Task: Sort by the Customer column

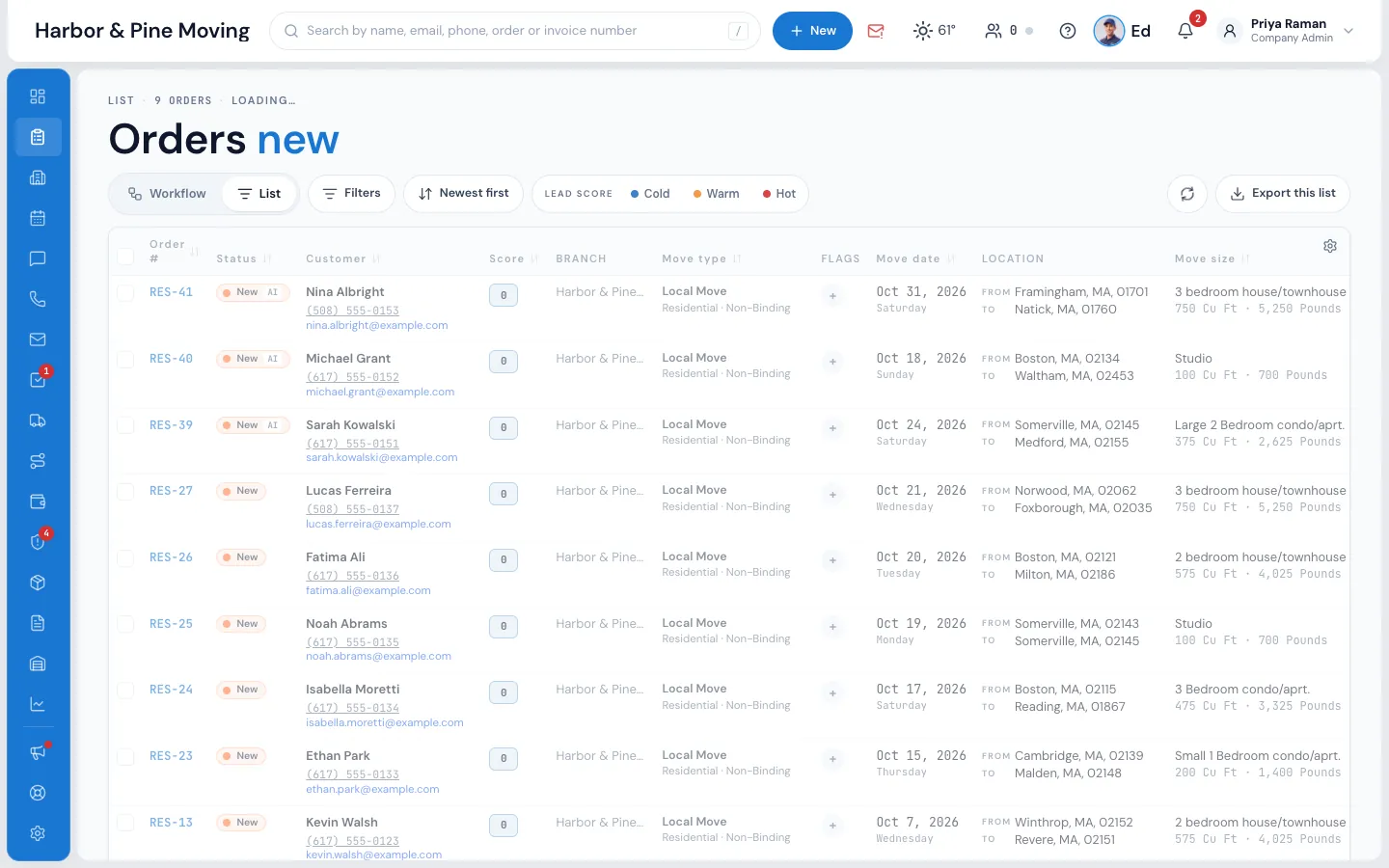Action: [343, 258]
